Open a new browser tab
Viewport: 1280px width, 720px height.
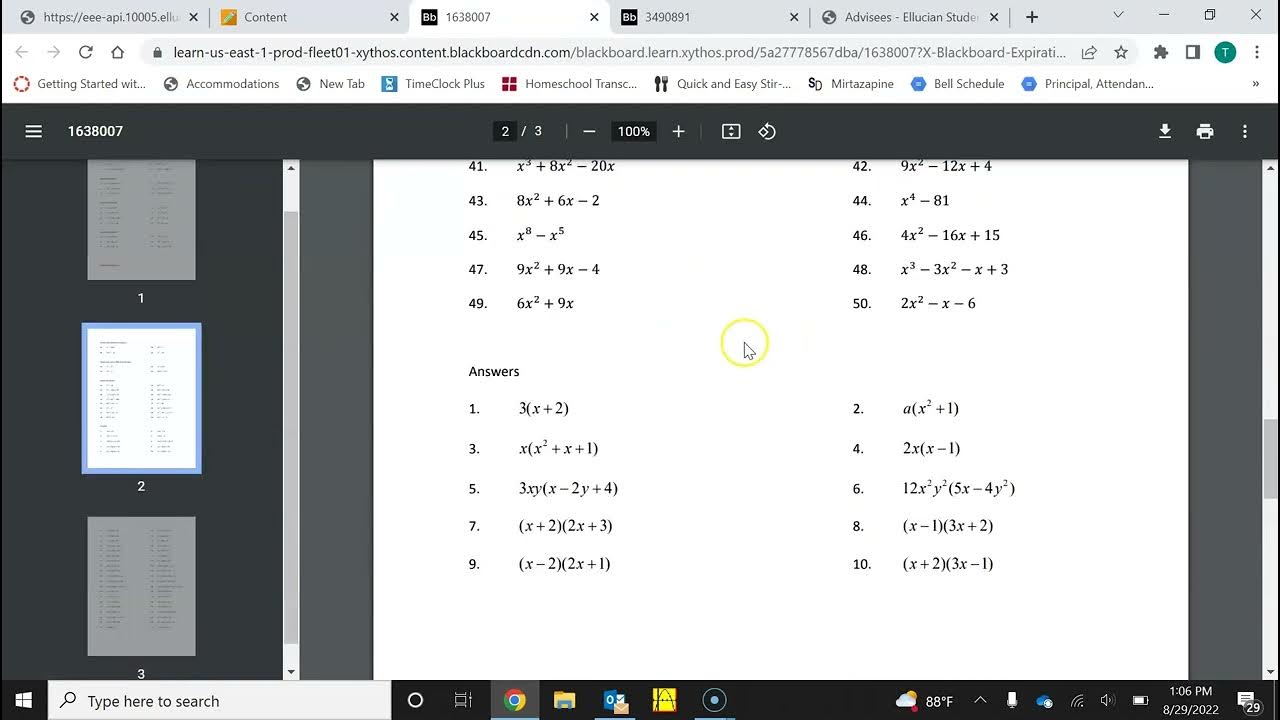pyautogui.click(x=1032, y=17)
